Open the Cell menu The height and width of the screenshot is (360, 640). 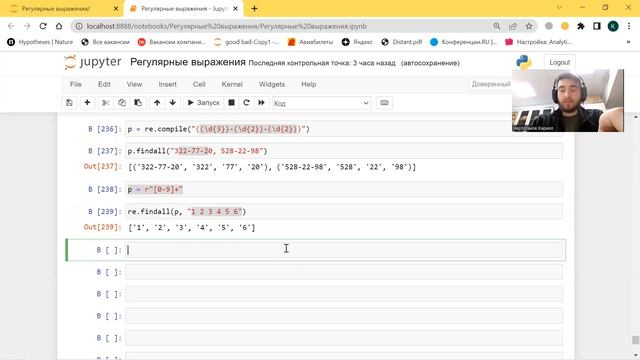click(x=199, y=84)
